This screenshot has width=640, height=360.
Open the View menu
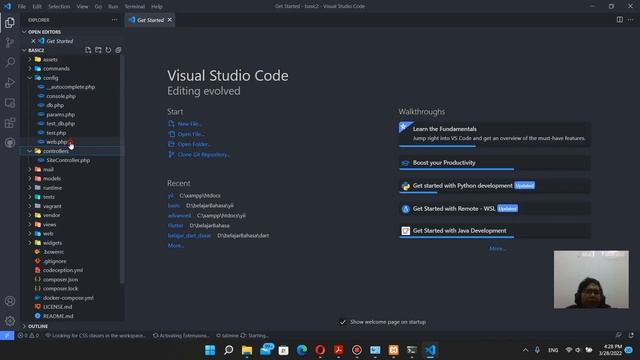click(x=82, y=6)
